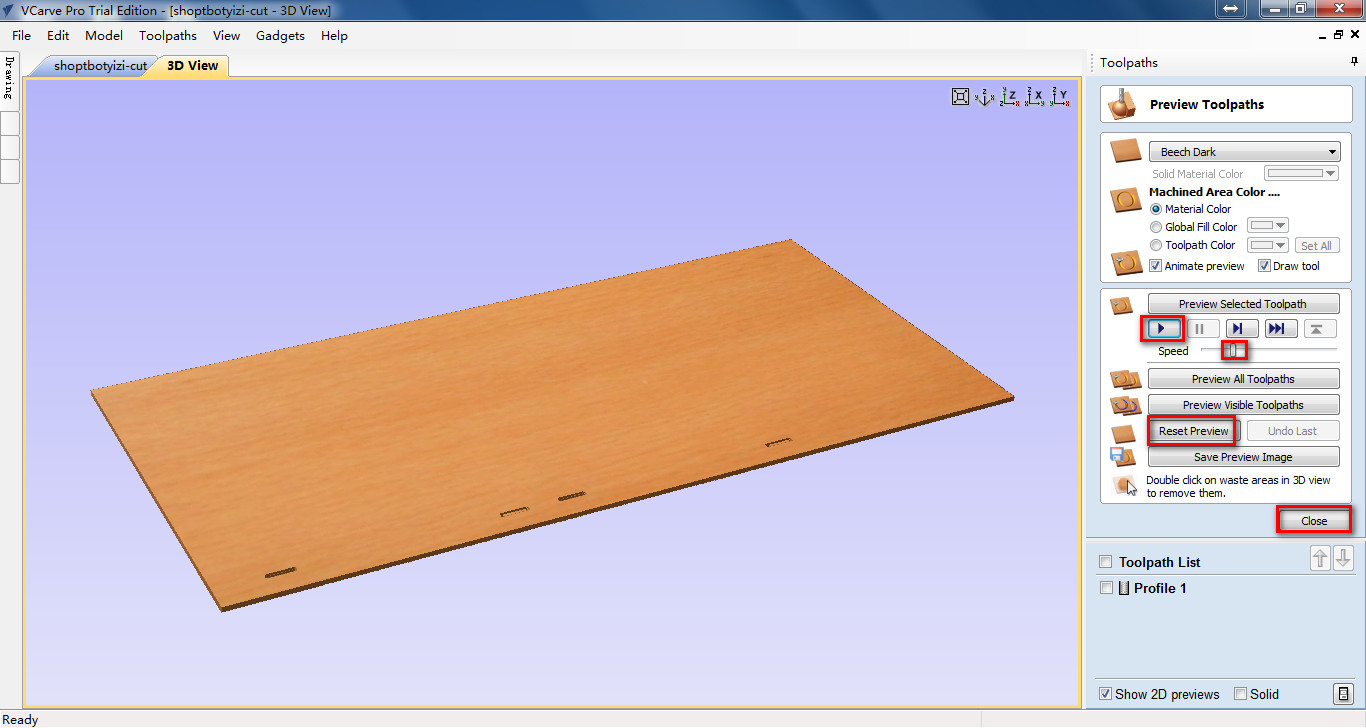Click the icon beside Preview Selected Toolpath
This screenshot has width=1366, height=728.
tap(1122, 305)
